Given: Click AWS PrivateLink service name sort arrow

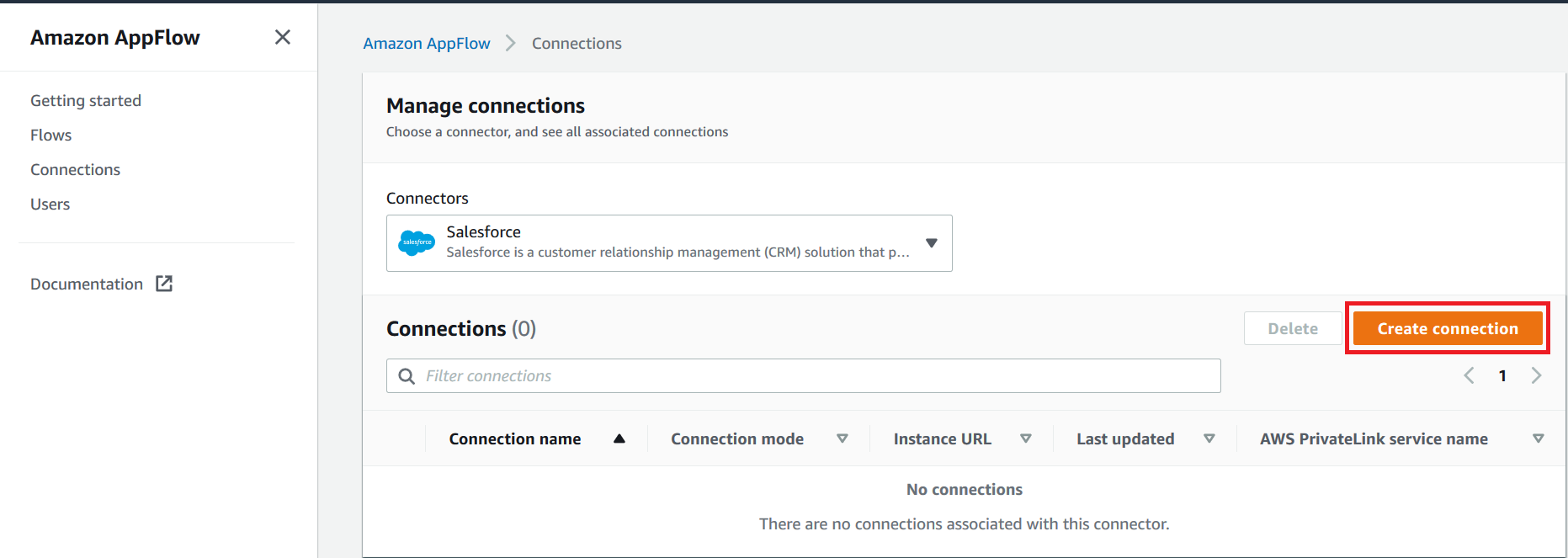Looking at the screenshot, I should pos(1538,438).
